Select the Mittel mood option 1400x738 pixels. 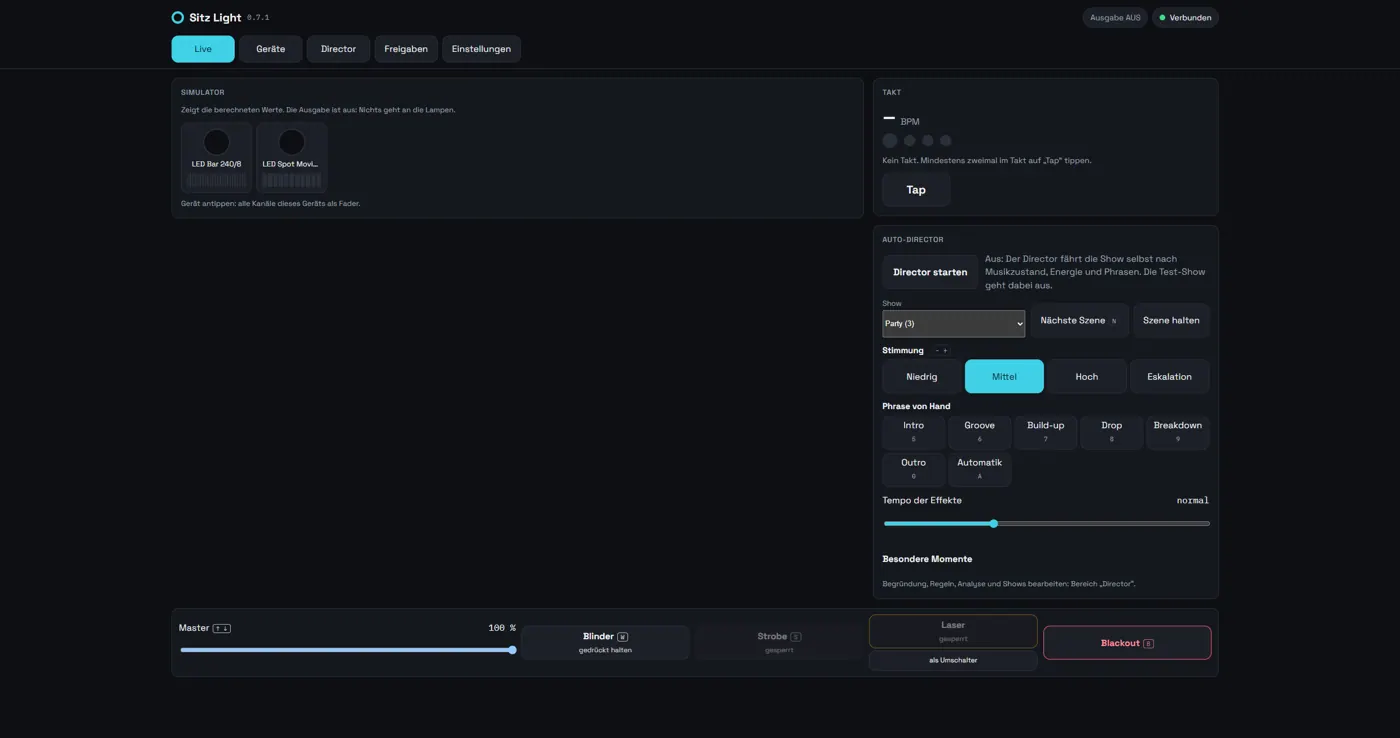click(1004, 377)
